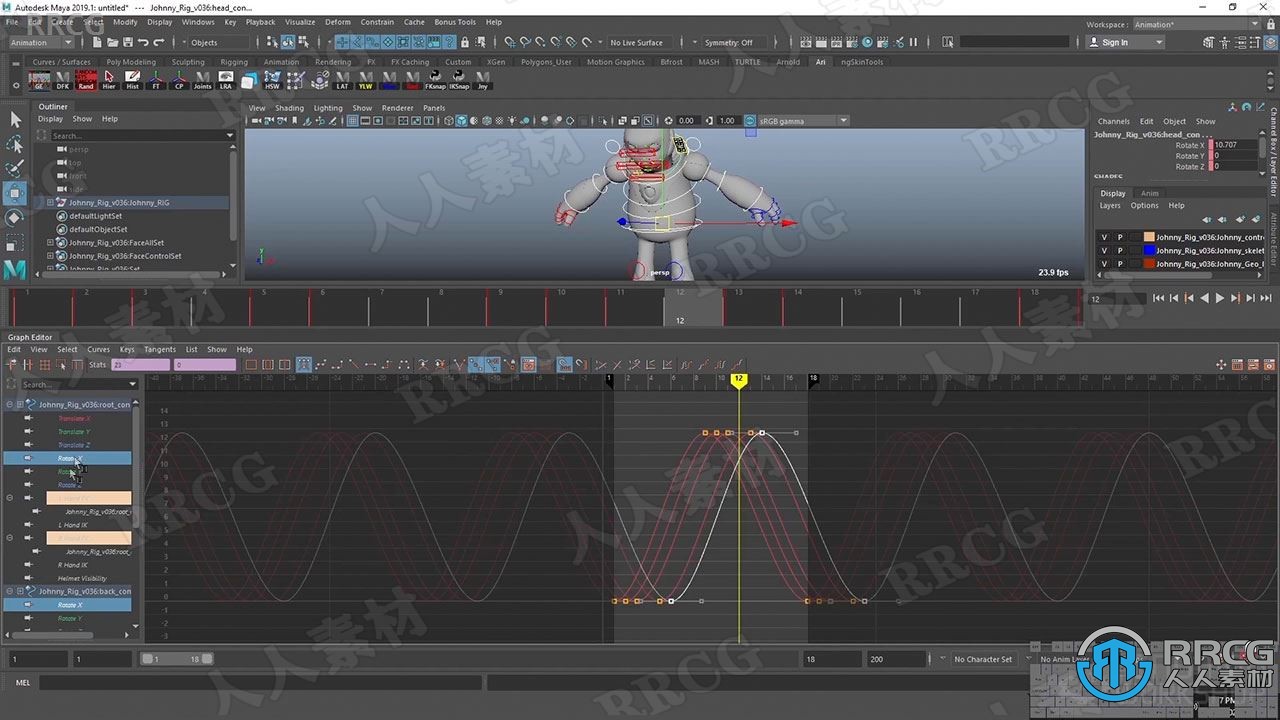Toggle playback P of Johnny_skelet layer
The height and width of the screenshot is (720, 1280).
pos(1120,250)
